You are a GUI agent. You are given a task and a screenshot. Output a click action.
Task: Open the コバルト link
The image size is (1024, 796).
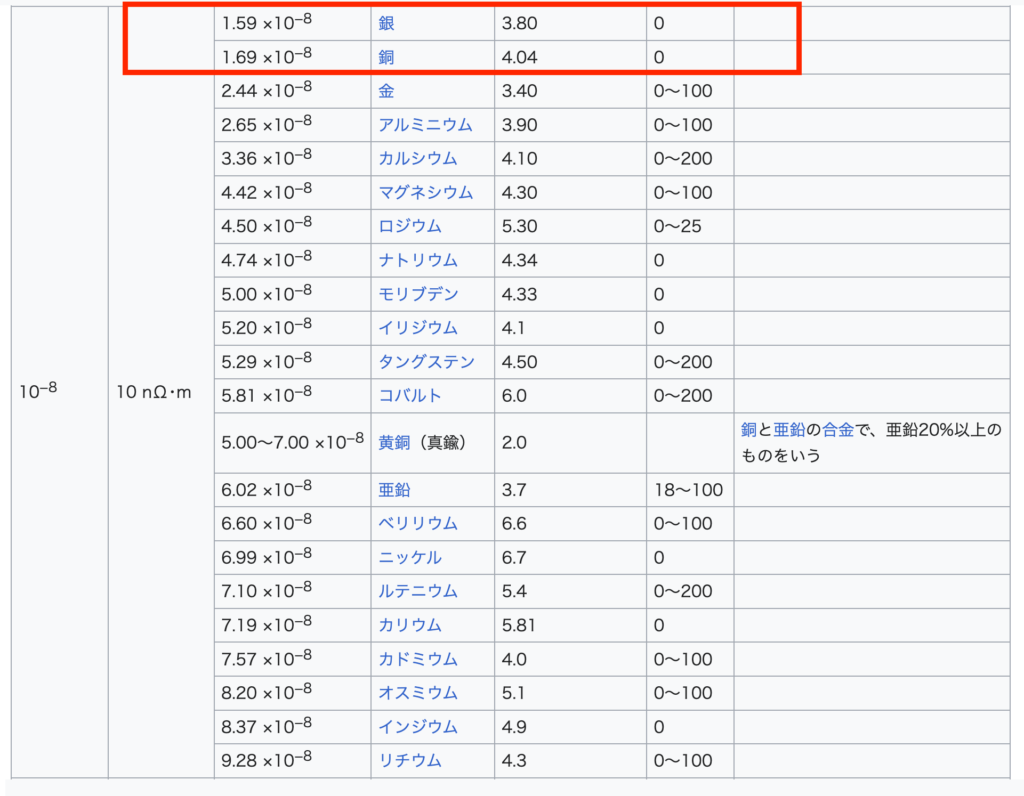coord(410,396)
